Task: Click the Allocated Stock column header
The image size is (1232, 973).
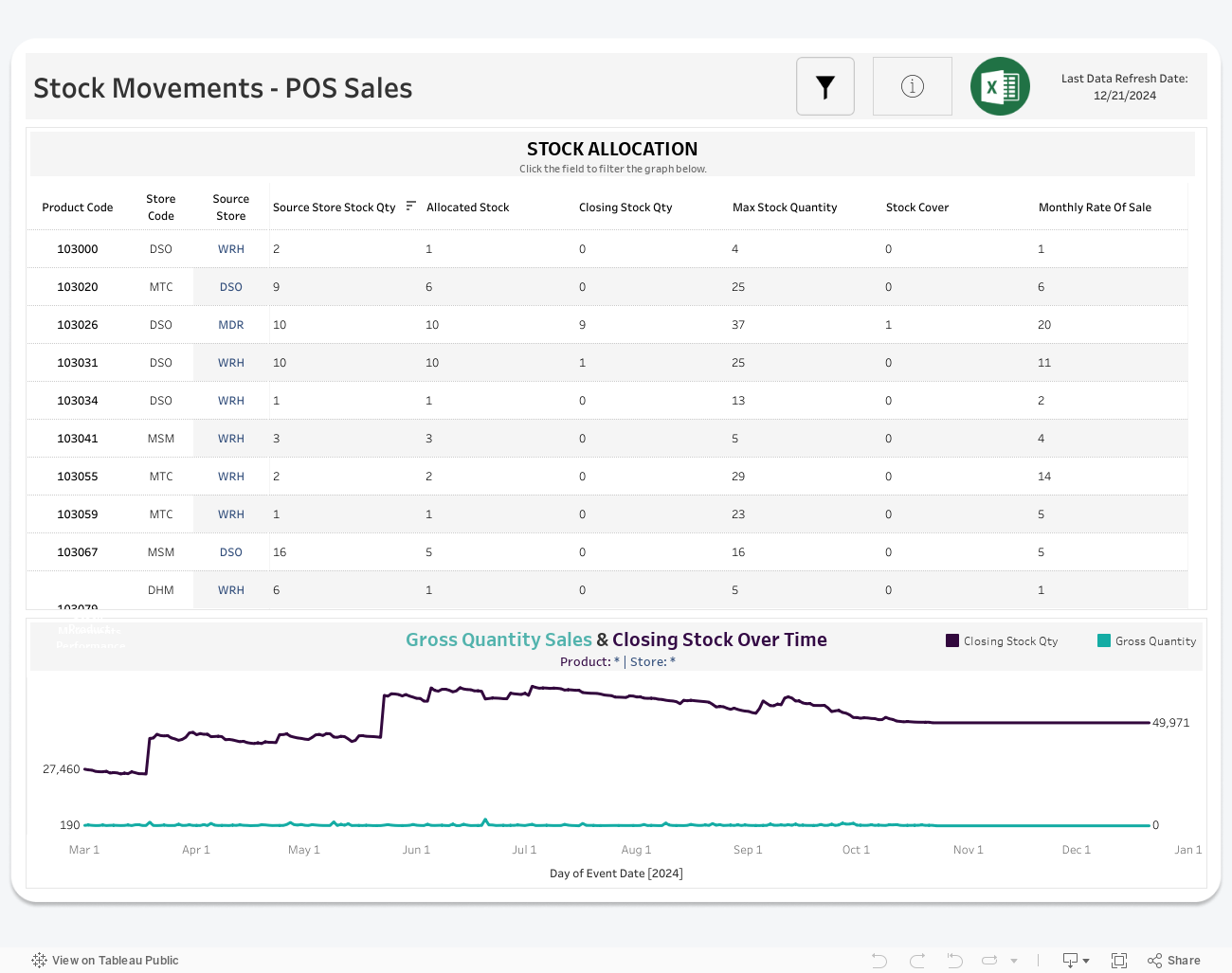Action: 467,207
